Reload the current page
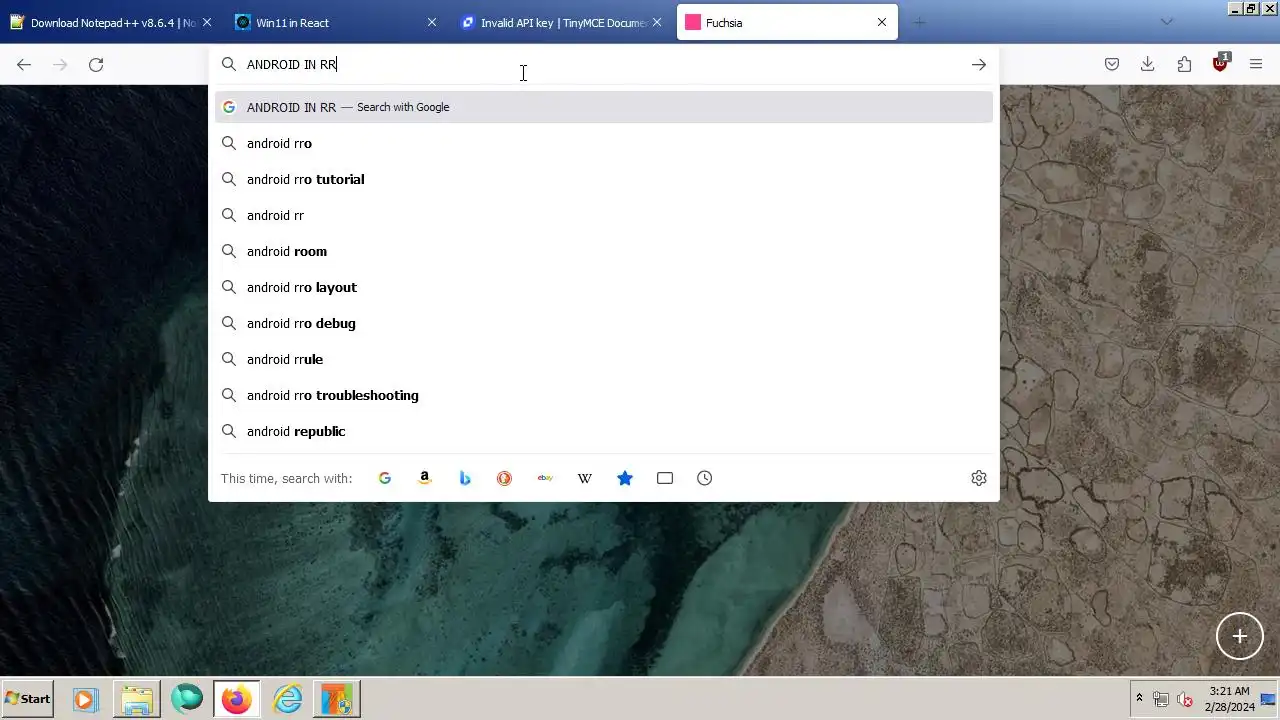Viewport: 1280px width, 720px height. (96, 64)
